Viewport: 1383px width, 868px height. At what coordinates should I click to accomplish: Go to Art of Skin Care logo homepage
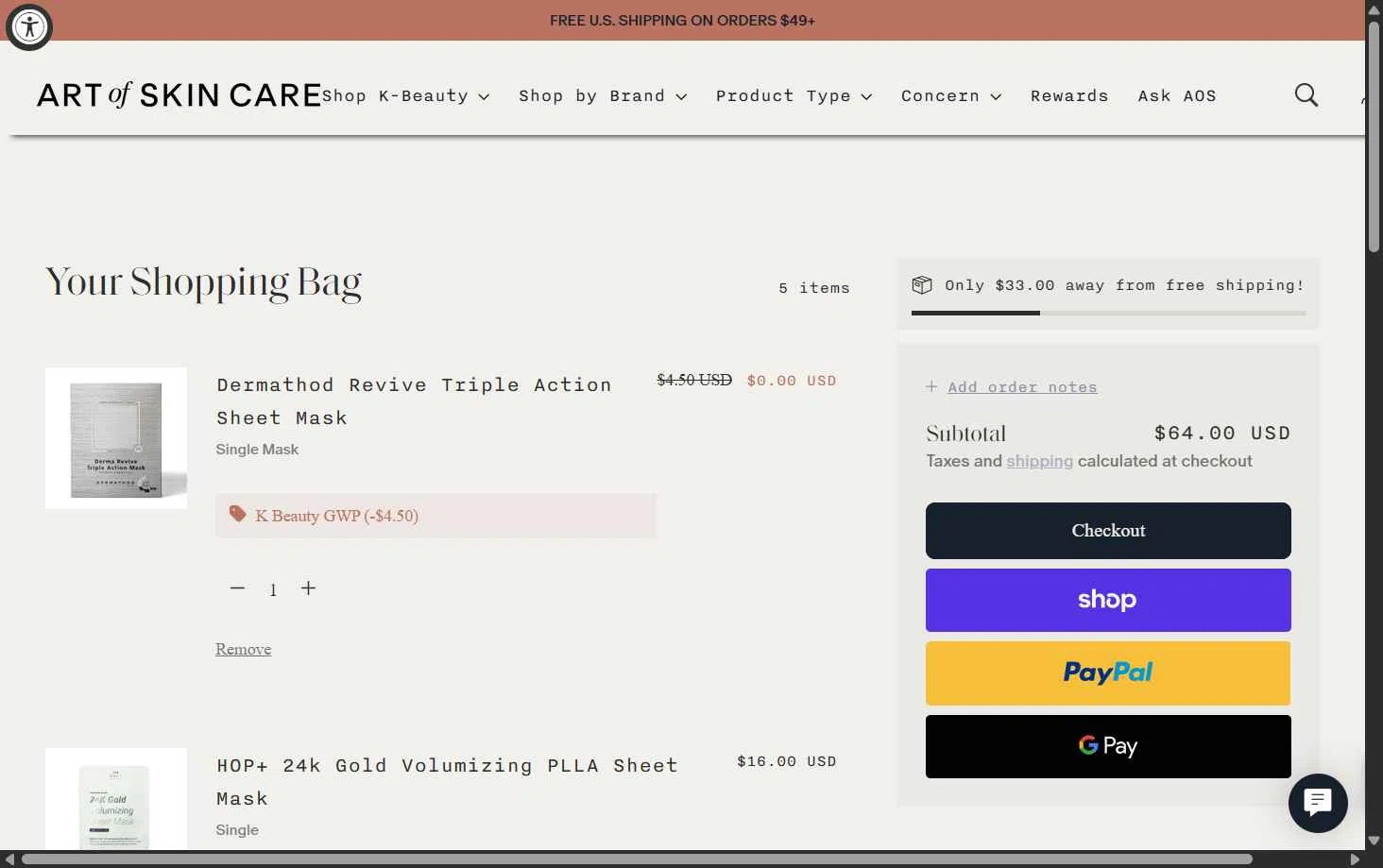179,95
